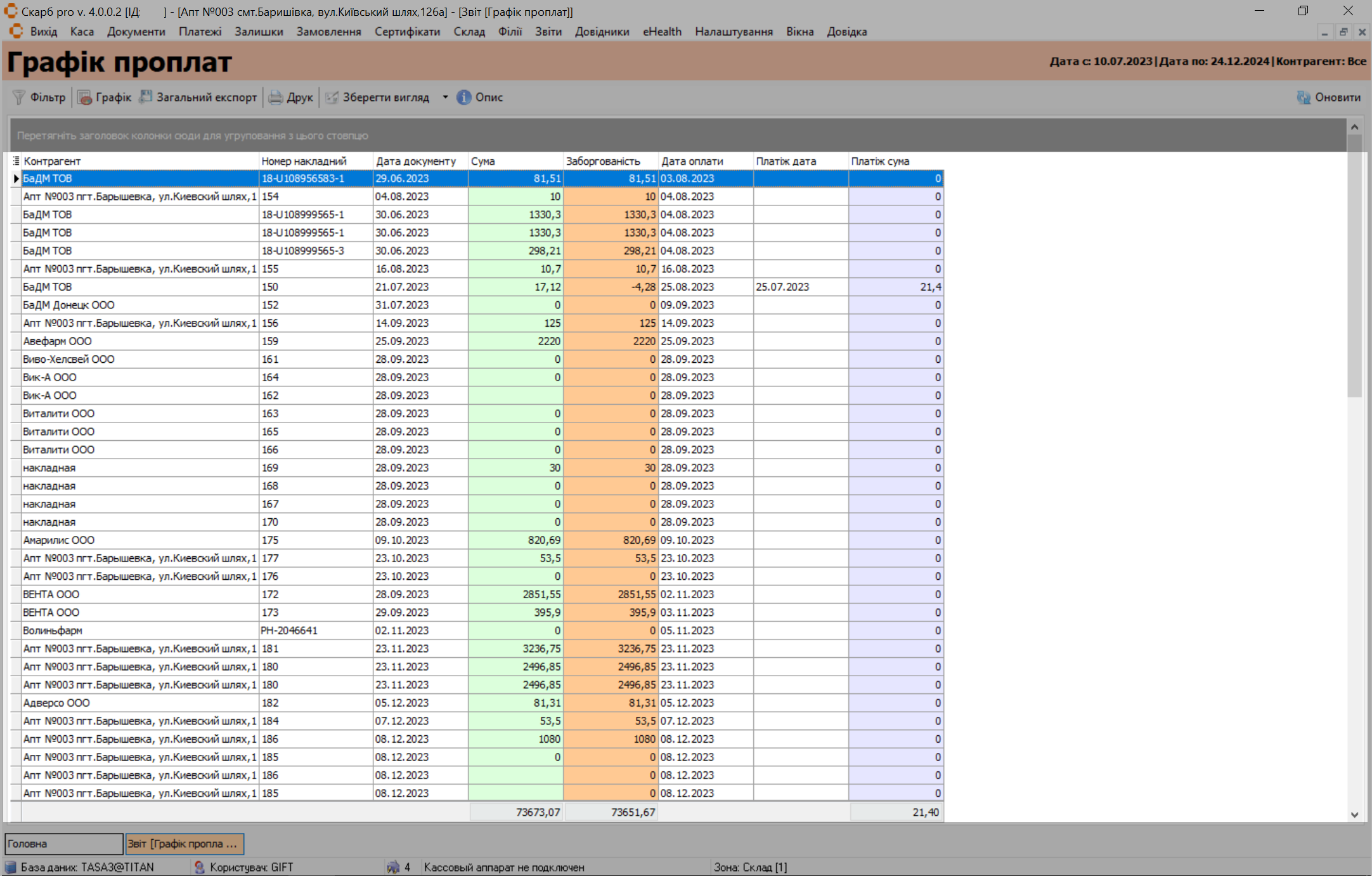Click the Оновити refresh icon
This screenshot has height=876, width=1372.
1304,97
